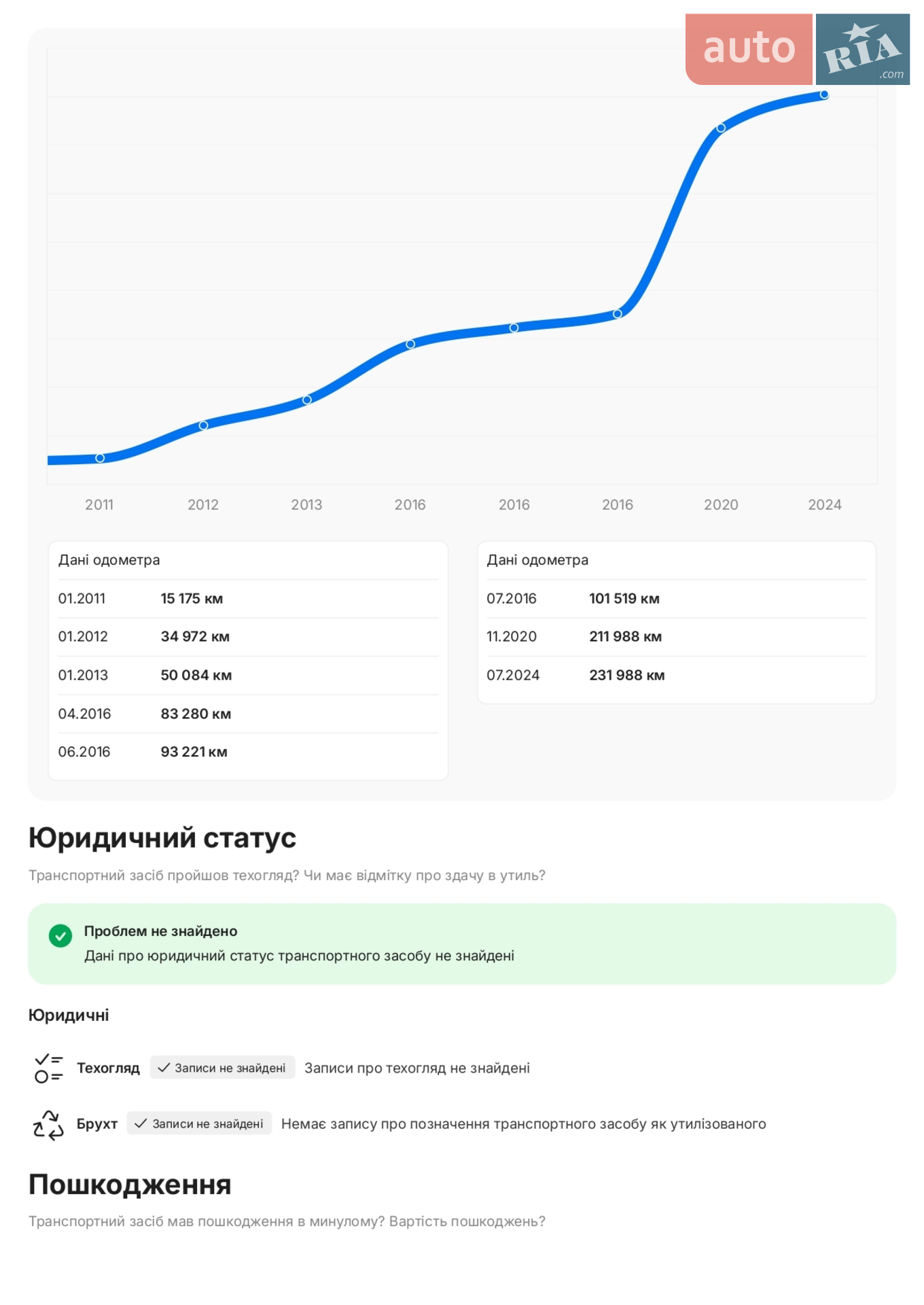Click the Юридичний статус heading
The width and height of the screenshot is (924, 1305).
(x=162, y=838)
